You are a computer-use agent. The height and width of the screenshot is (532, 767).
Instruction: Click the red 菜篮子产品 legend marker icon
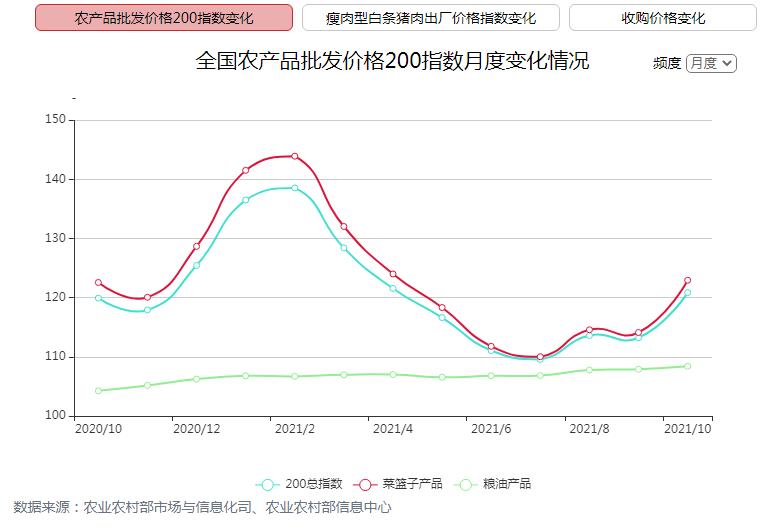369,484
